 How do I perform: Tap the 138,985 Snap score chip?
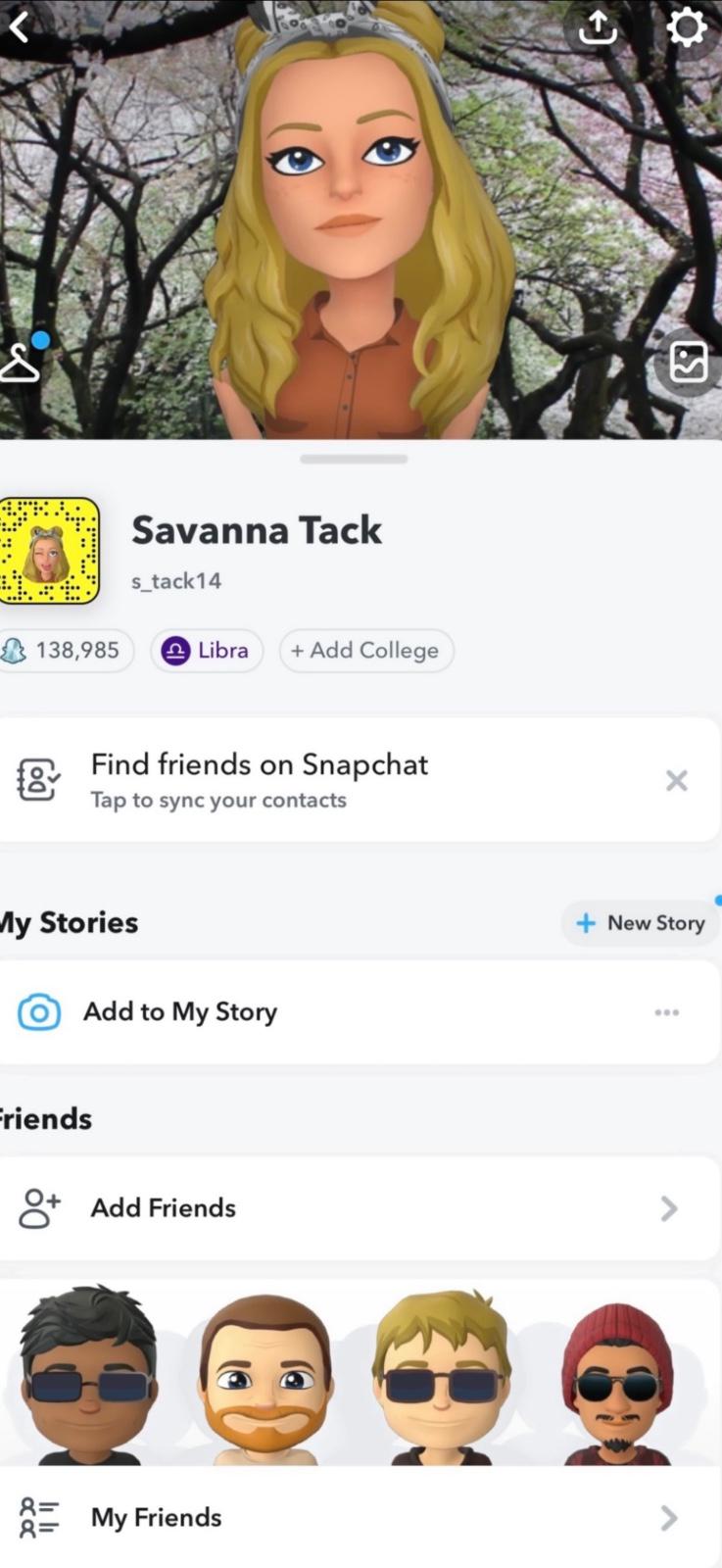tap(65, 651)
